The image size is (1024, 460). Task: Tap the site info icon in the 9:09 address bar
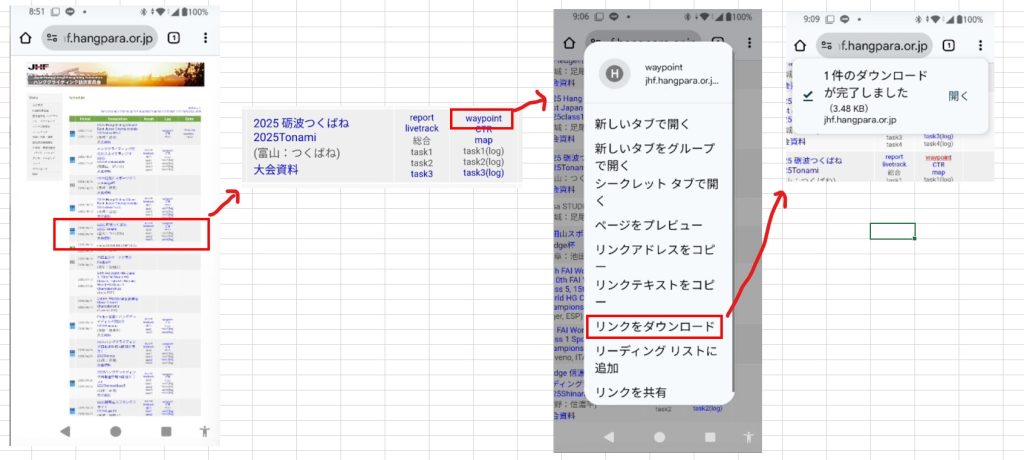(827, 45)
